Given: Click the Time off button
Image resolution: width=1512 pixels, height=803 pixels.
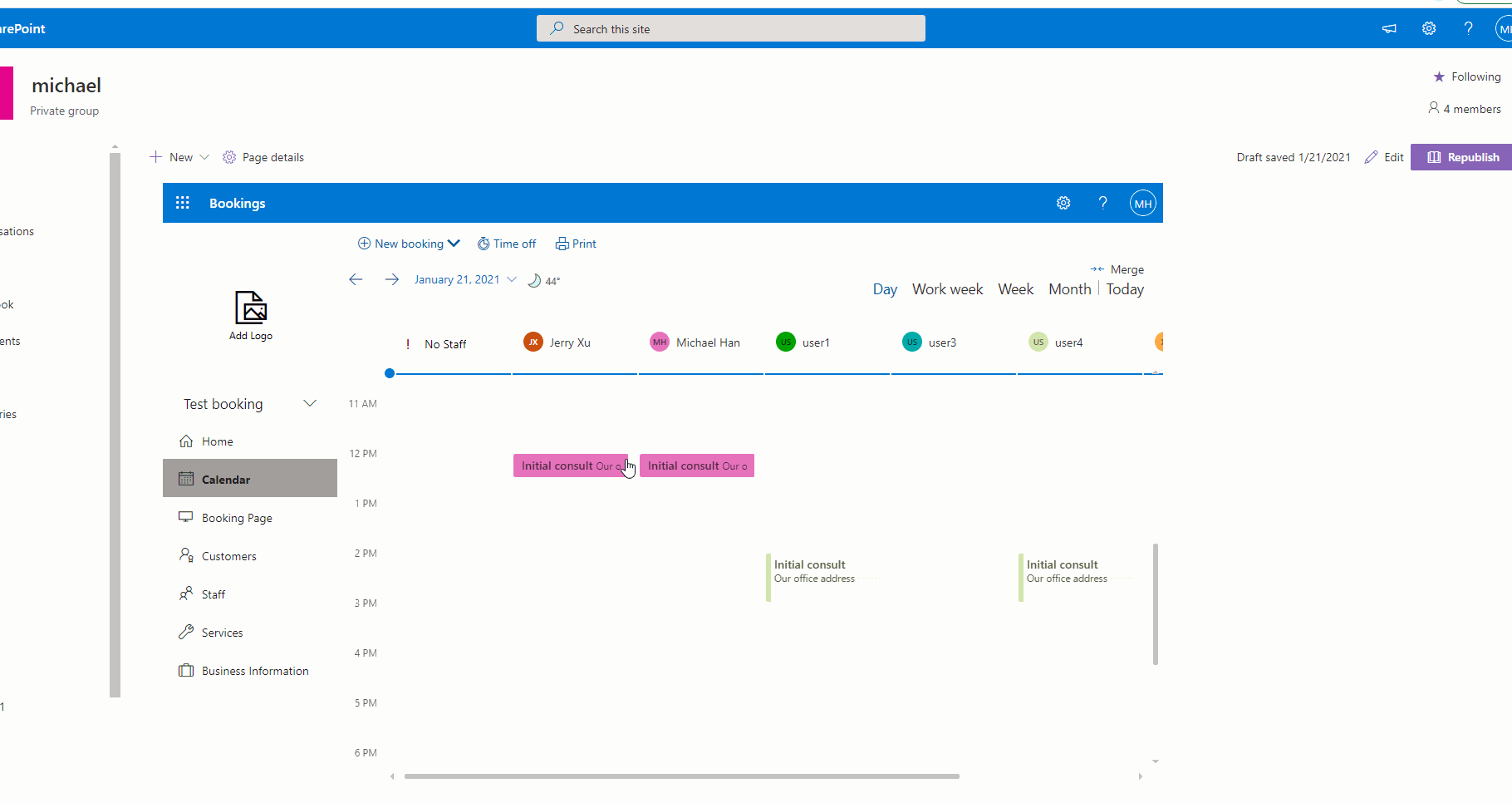Looking at the screenshot, I should pos(507,244).
